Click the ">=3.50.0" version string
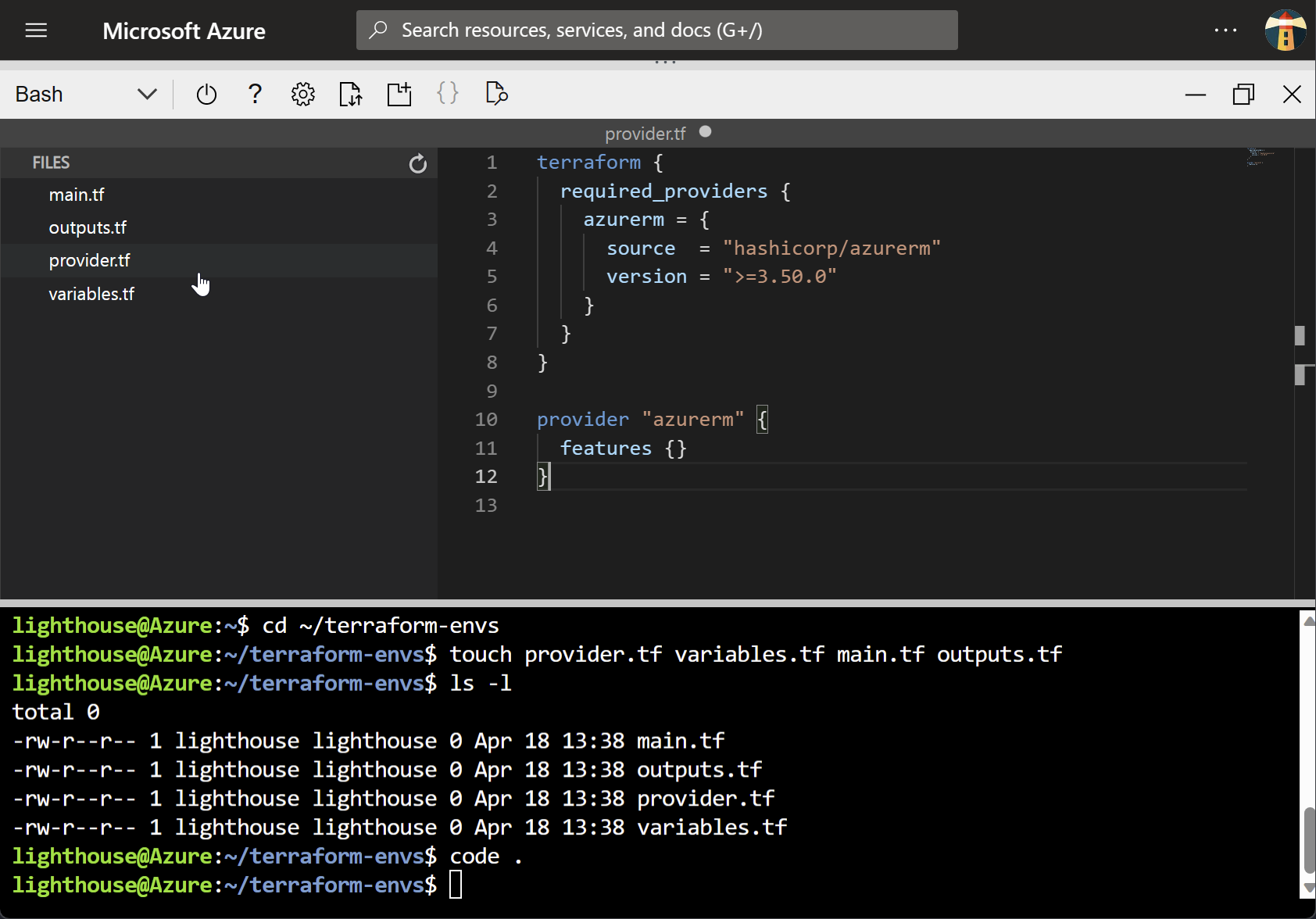 (x=779, y=277)
